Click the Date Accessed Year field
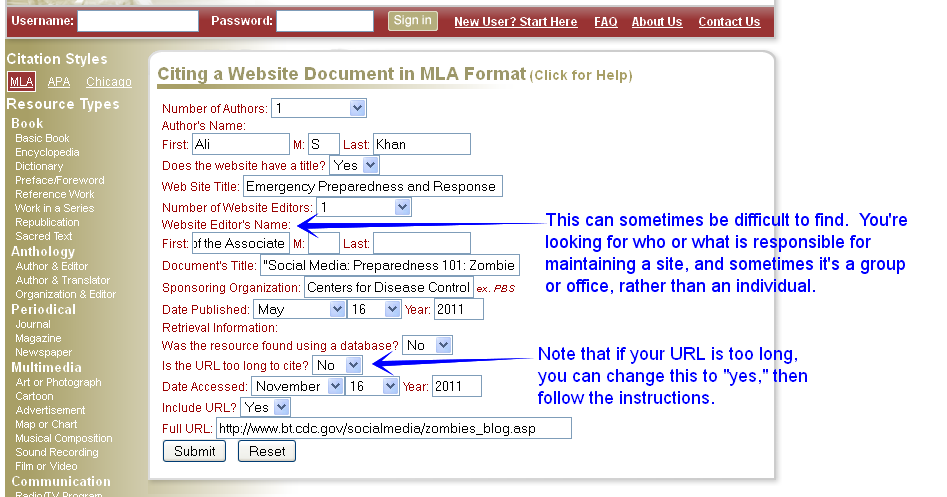Screen dimensions: 947x497 457,386
